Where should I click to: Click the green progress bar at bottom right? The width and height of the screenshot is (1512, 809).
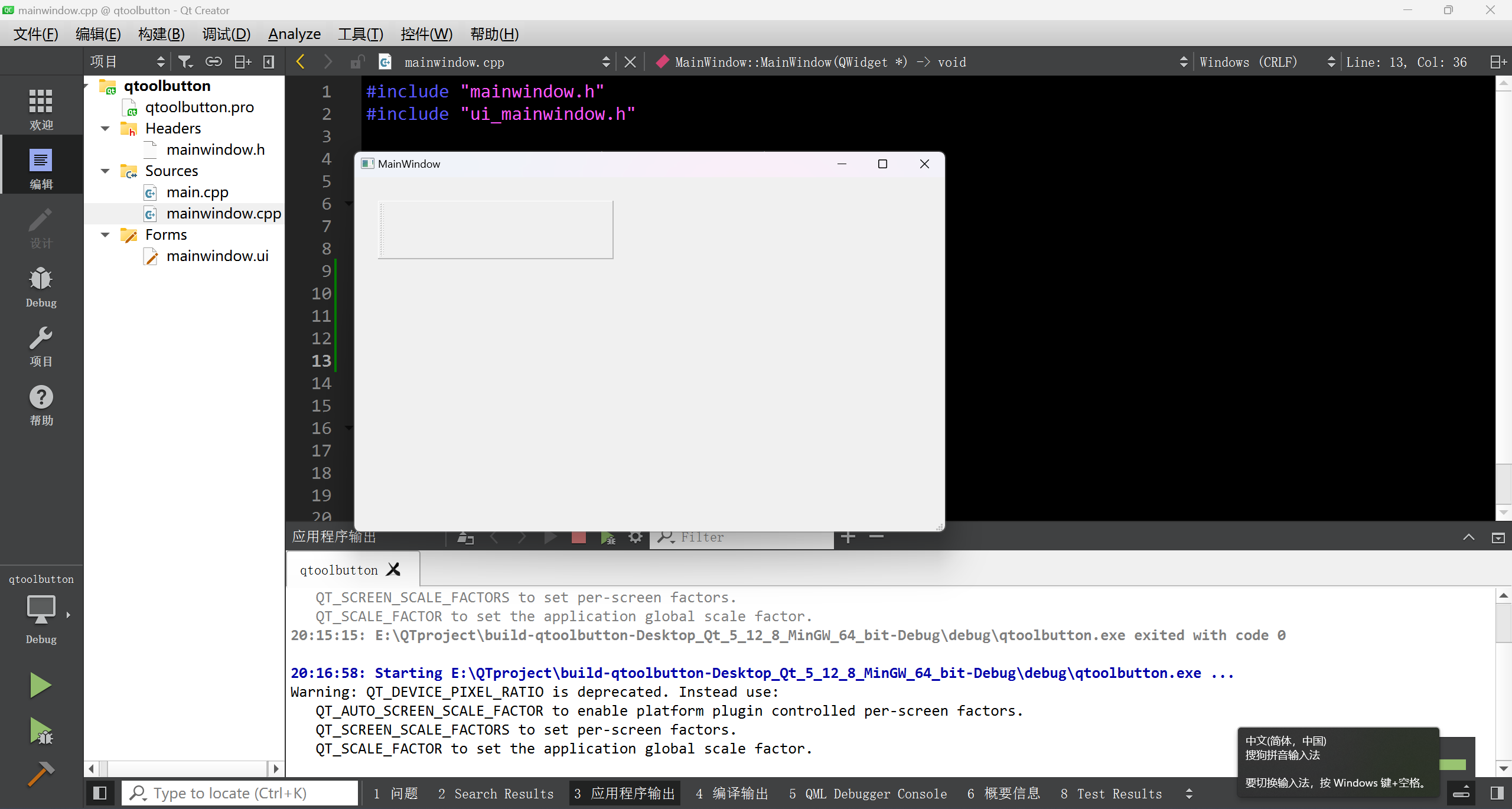point(1454,765)
